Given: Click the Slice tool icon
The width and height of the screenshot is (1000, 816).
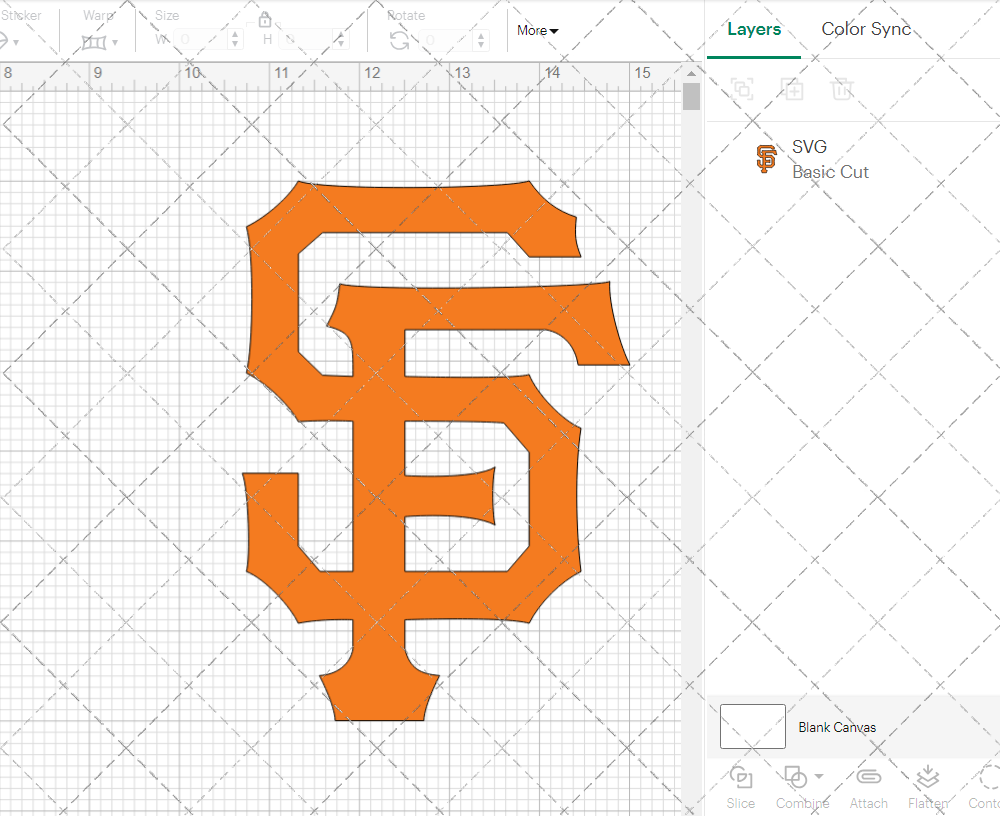Looking at the screenshot, I should coord(741,778).
